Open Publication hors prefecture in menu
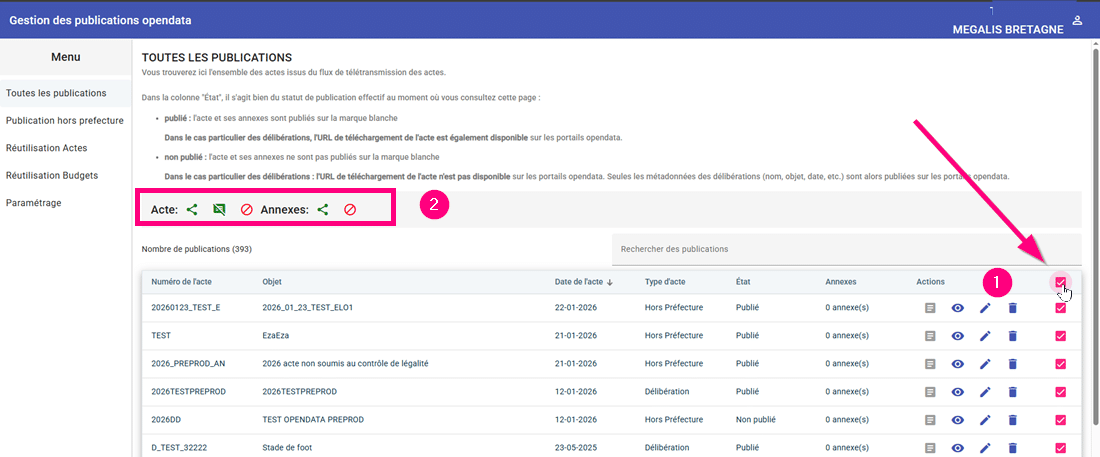 click(x=65, y=120)
